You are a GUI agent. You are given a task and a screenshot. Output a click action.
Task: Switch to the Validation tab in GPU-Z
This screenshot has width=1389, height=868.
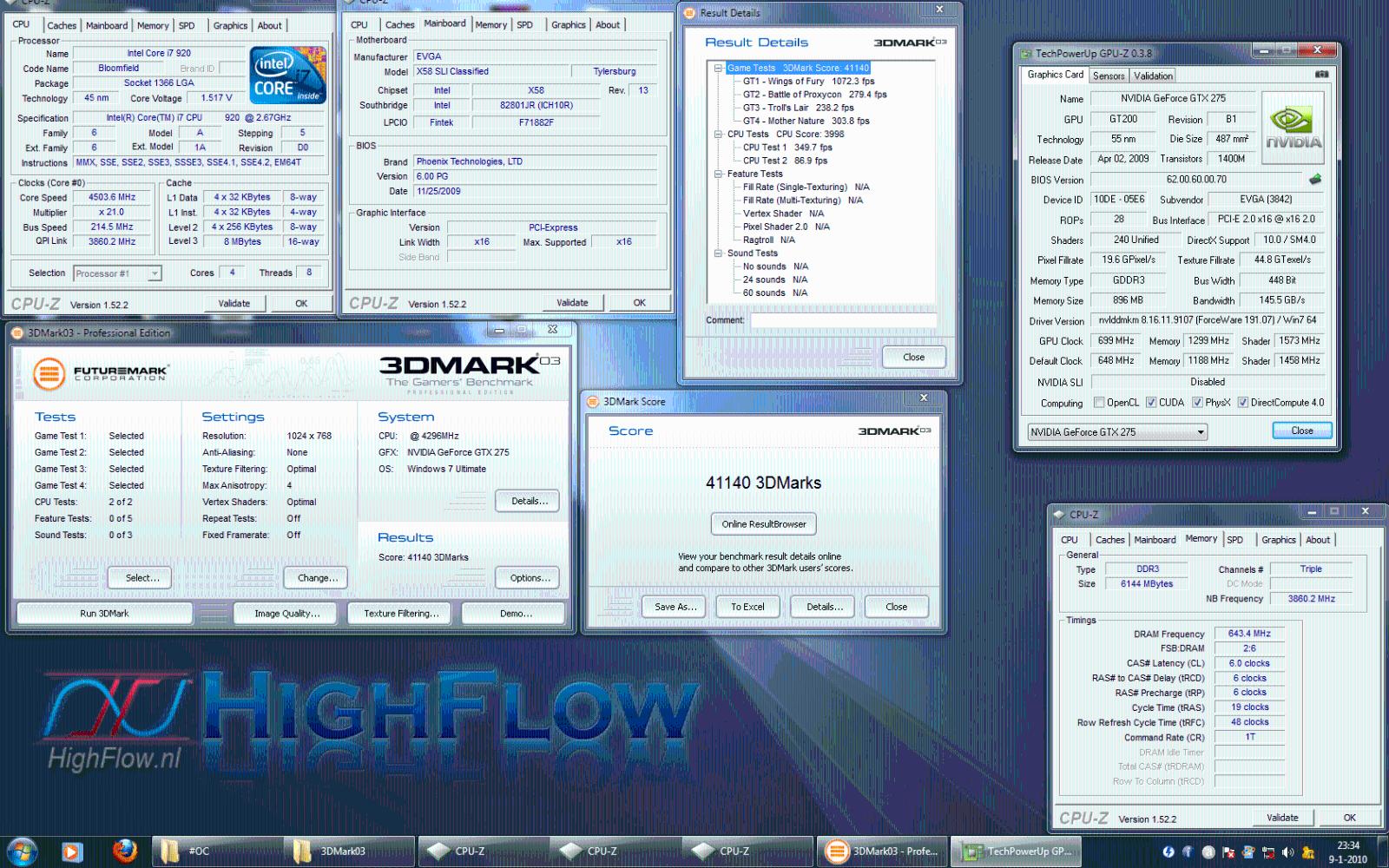coord(1153,76)
